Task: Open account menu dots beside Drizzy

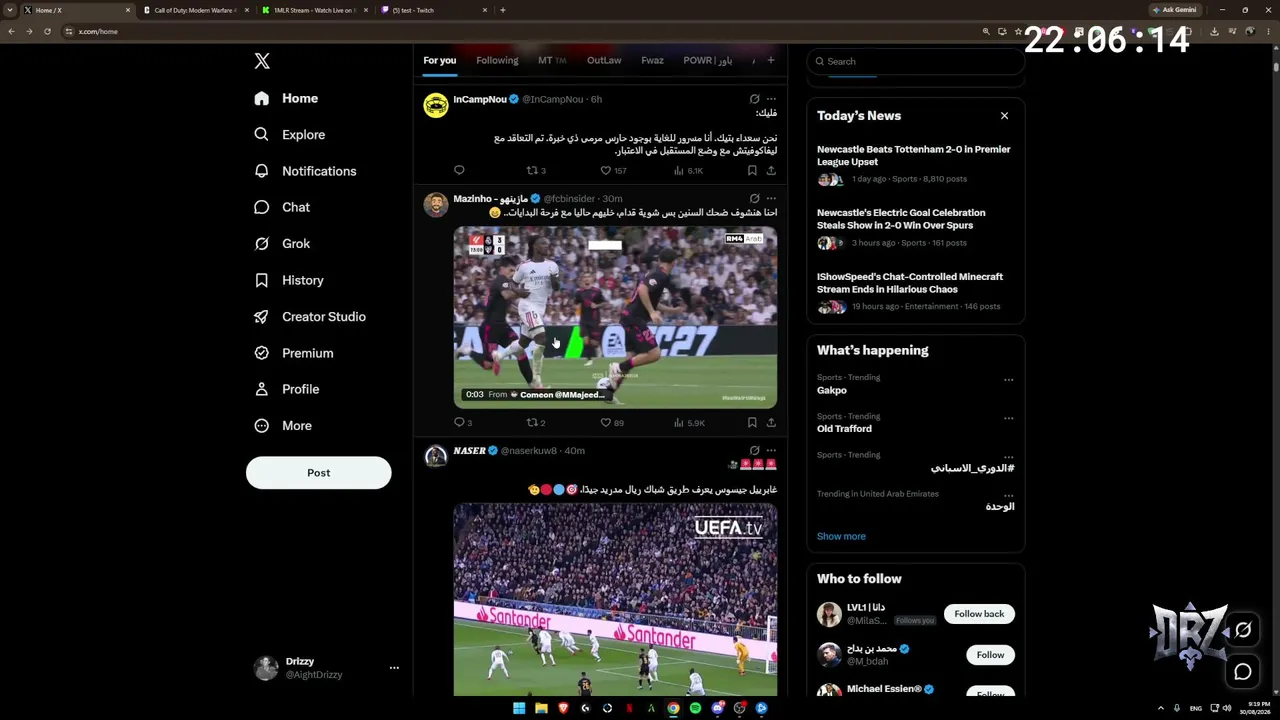Action: (394, 668)
